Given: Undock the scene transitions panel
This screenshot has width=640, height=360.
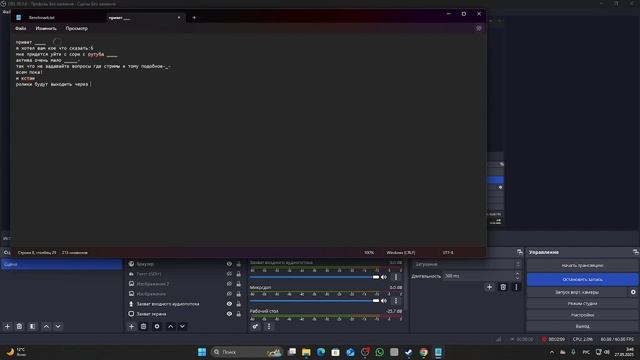Looking at the screenshot, I should pyautogui.click(x=520, y=252).
